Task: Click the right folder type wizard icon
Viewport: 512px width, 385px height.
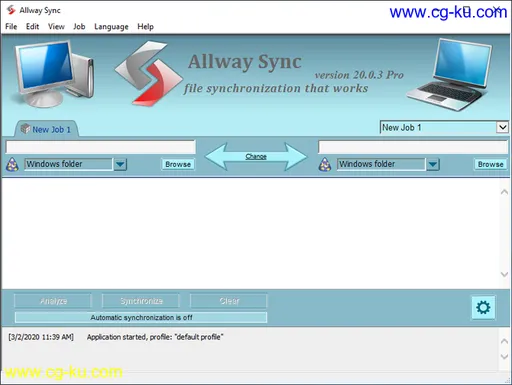Action: (325, 164)
